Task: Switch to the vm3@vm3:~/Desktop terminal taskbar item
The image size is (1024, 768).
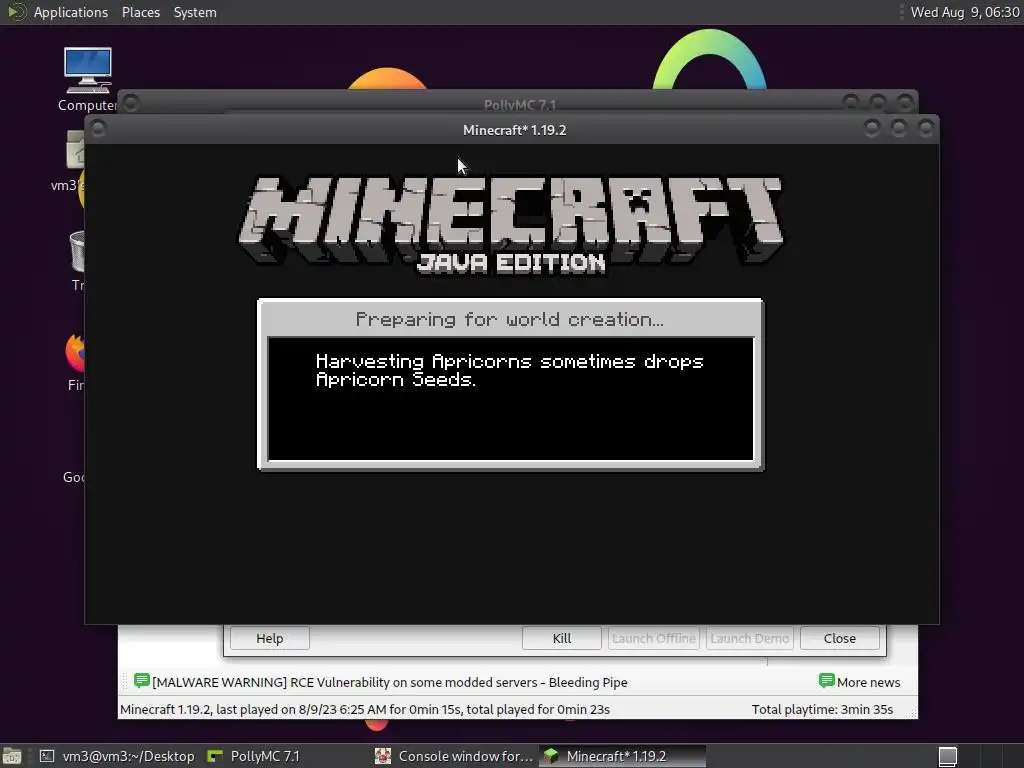Action: tap(117, 756)
